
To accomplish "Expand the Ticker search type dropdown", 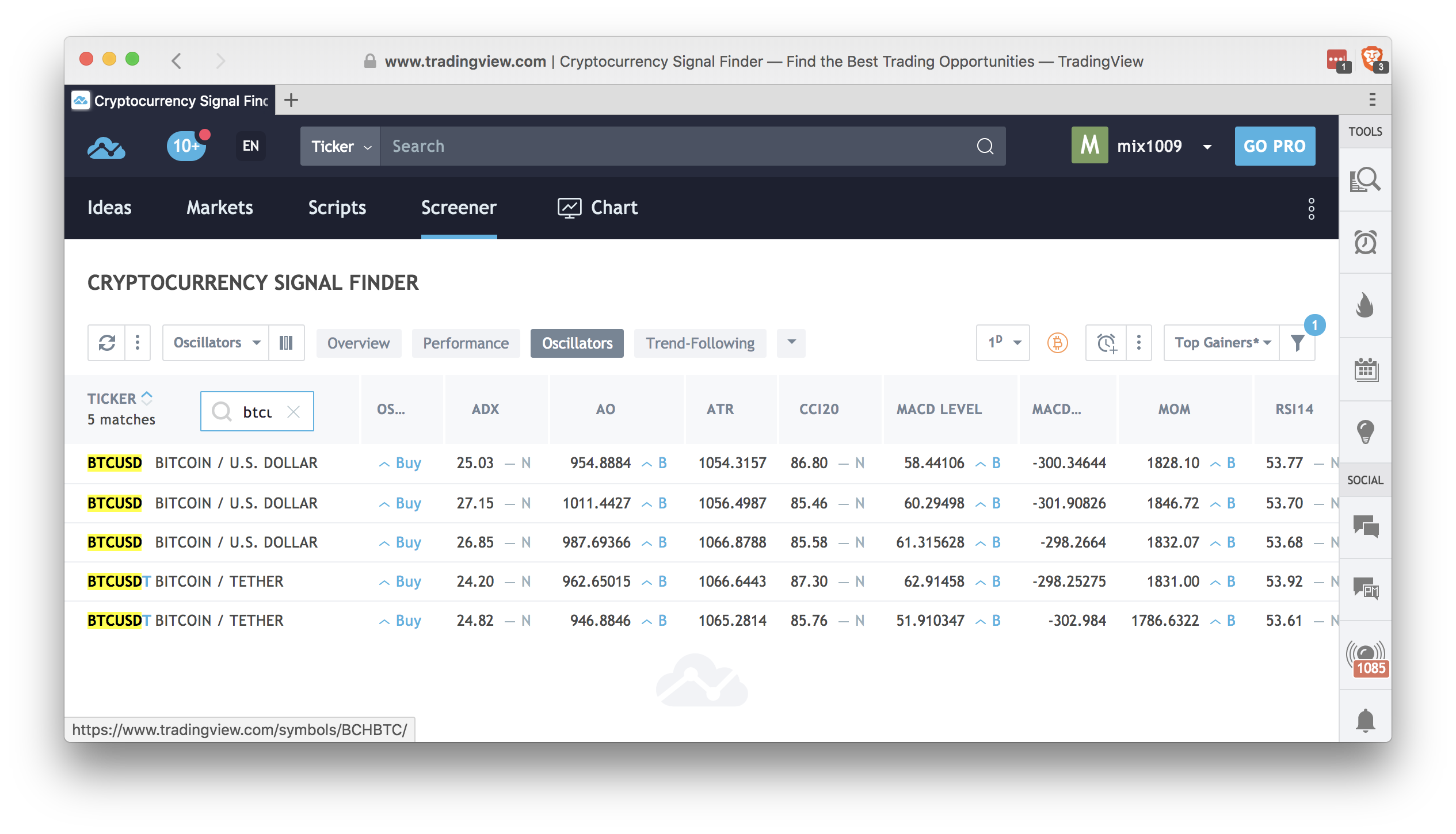I will tap(340, 146).
